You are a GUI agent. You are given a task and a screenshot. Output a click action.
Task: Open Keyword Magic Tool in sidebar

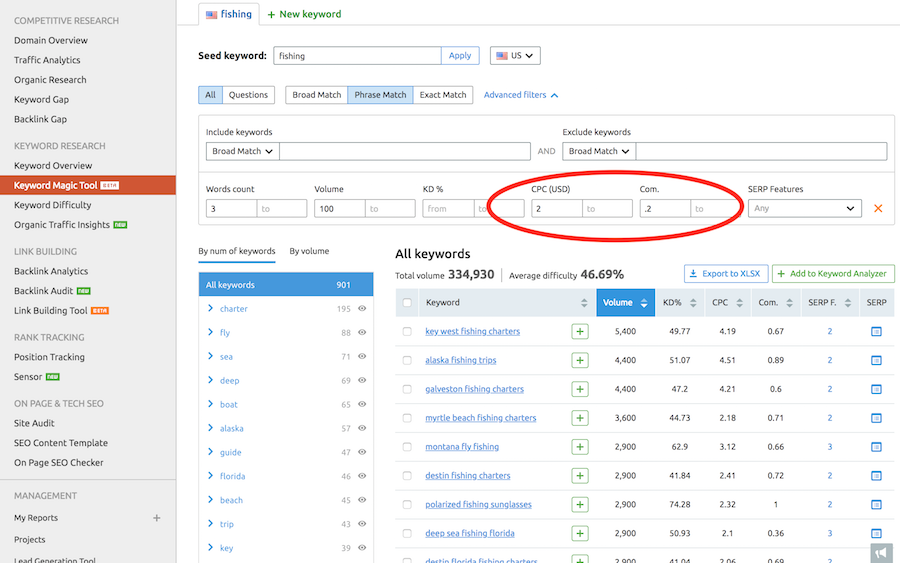point(88,185)
